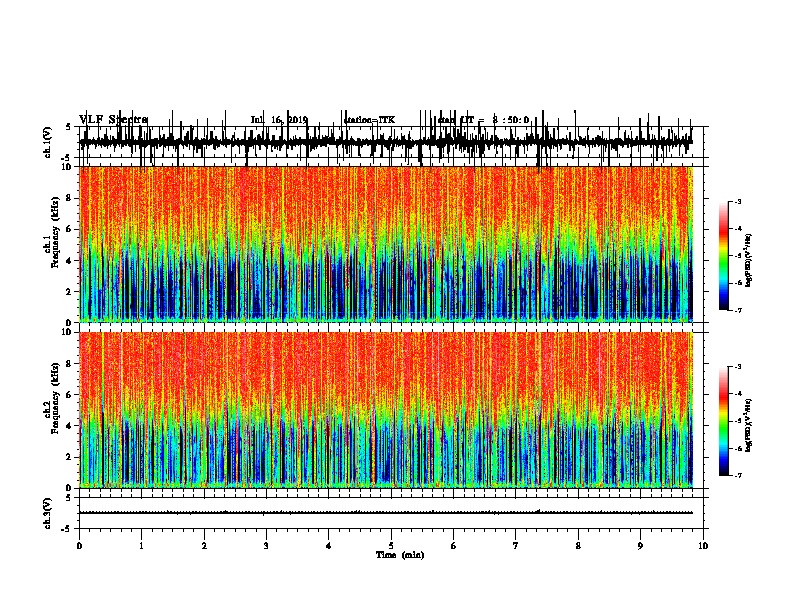The height and width of the screenshot is (612, 792).
Task: Click the ch.1 voltage waveform trace
Action: (385, 142)
